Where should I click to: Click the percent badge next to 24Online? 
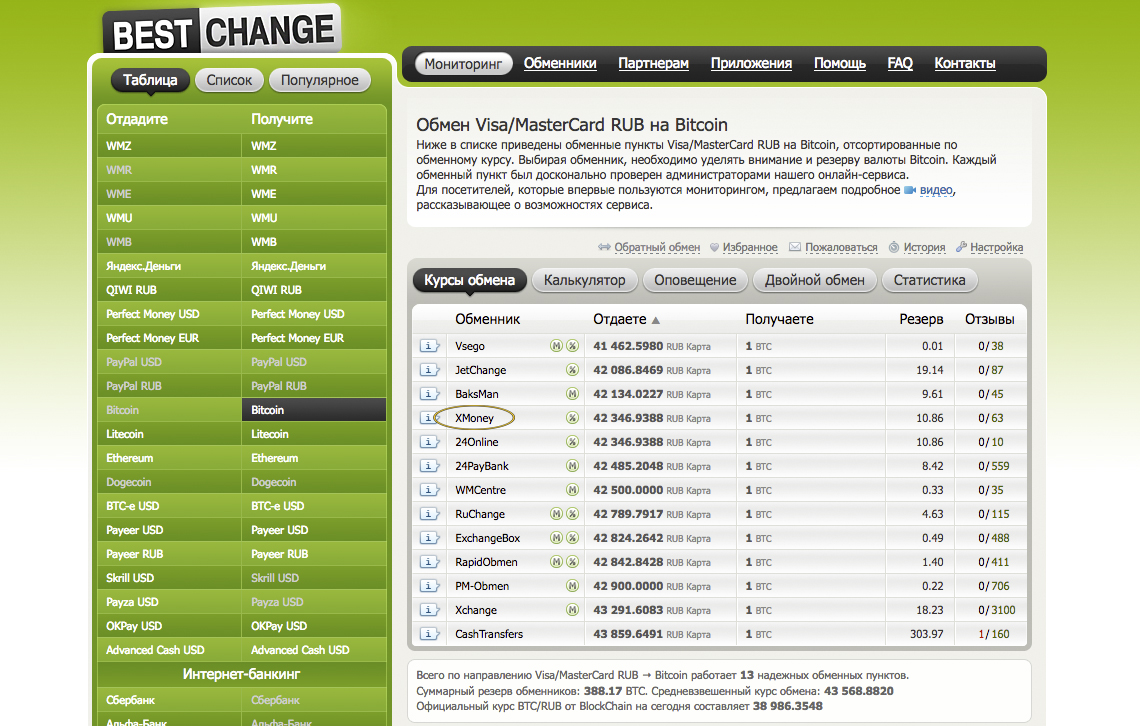click(x=573, y=442)
